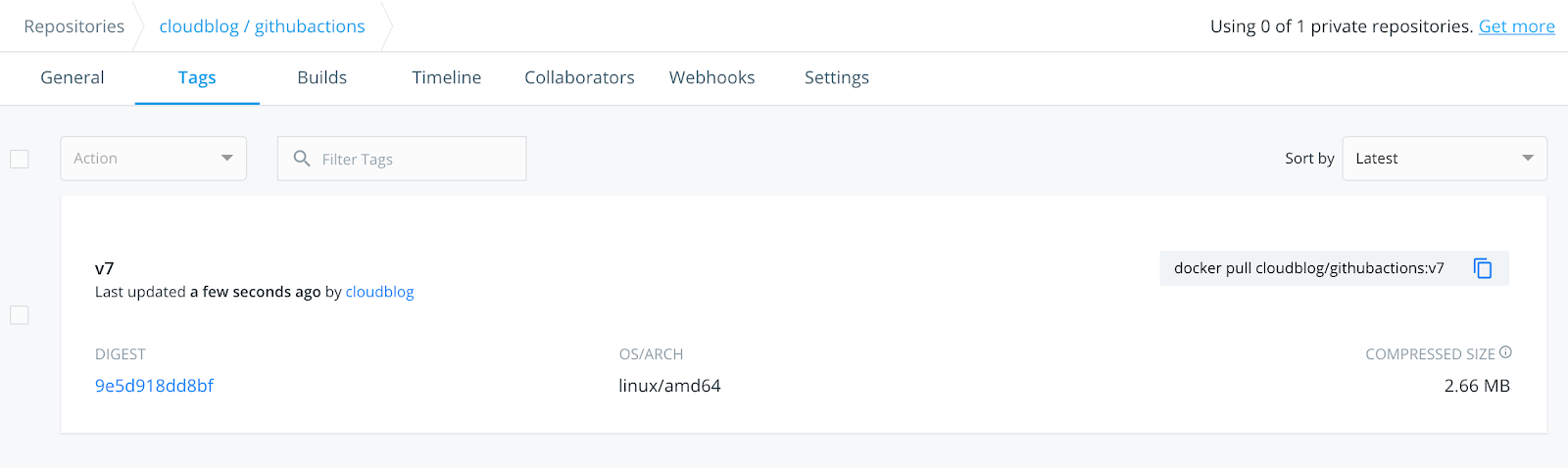1568x468 pixels.
Task: Open the Collaborators tab
Action: [579, 77]
